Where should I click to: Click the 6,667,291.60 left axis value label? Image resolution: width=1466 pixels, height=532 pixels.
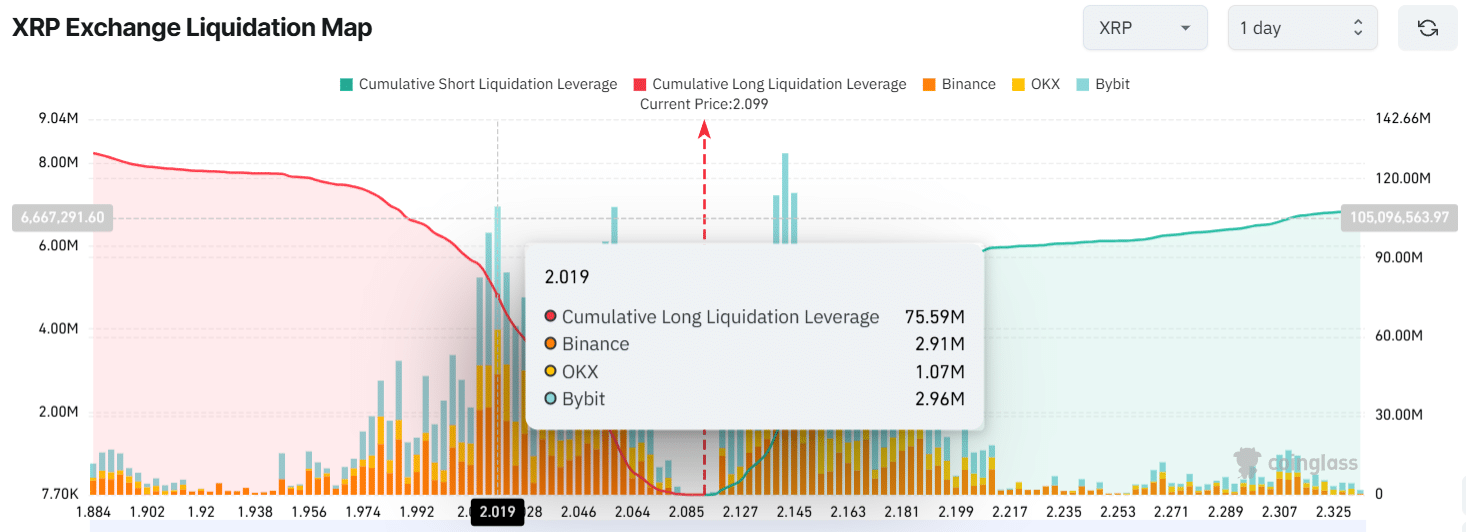pyautogui.click(x=61, y=217)
